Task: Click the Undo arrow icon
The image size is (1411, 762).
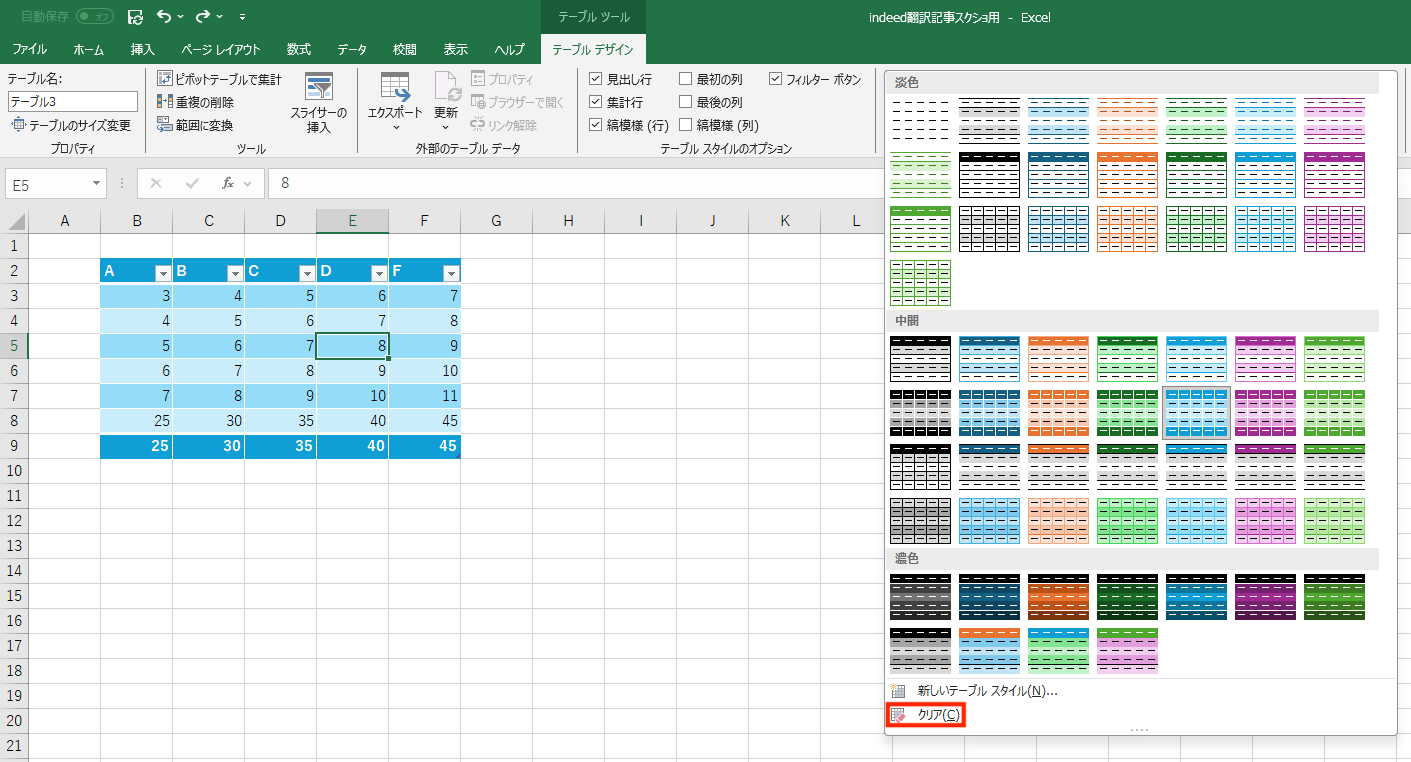Action: (165, 17)
